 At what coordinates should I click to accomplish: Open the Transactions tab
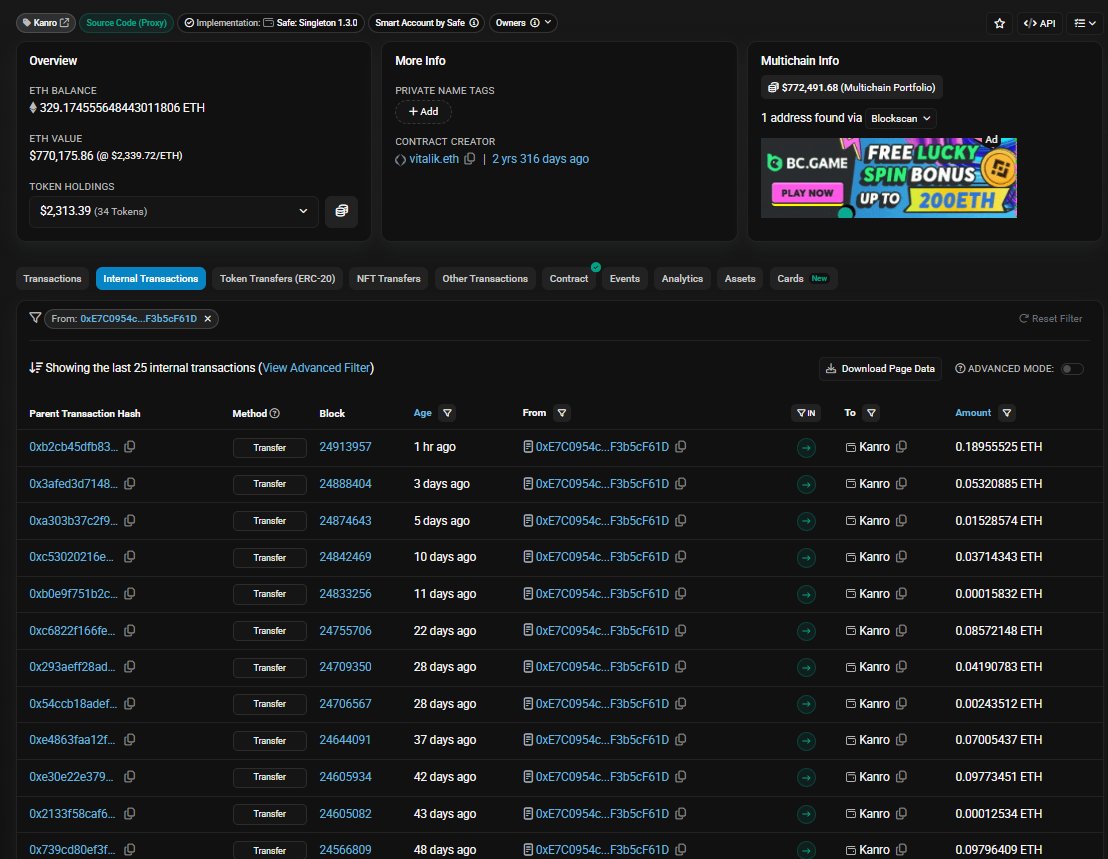[52, 278]
